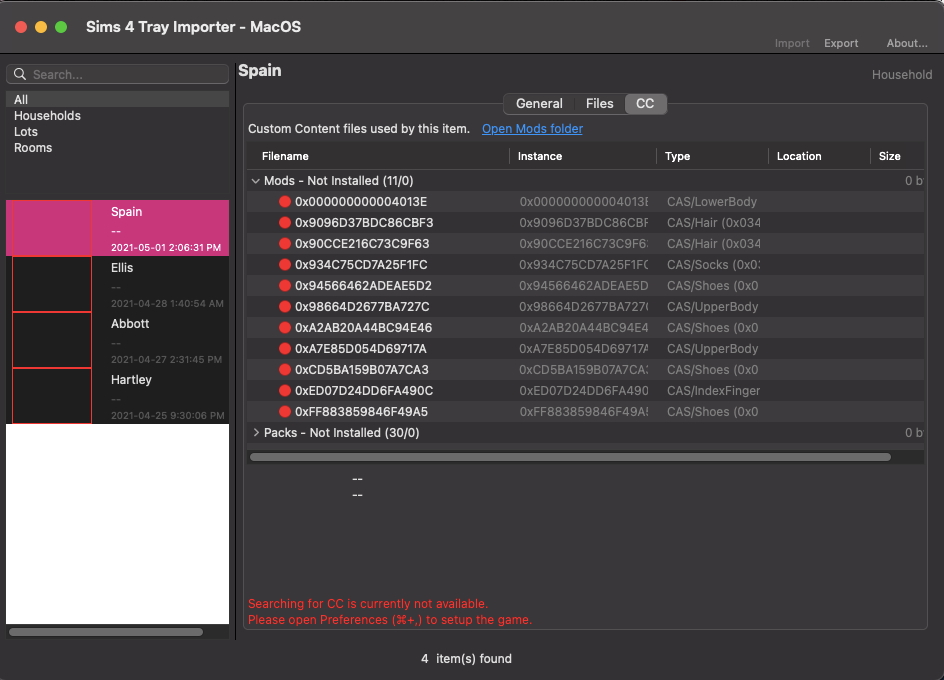Switch to the Files tab
This screenshot has height=680, width=944.
[600, 104]
